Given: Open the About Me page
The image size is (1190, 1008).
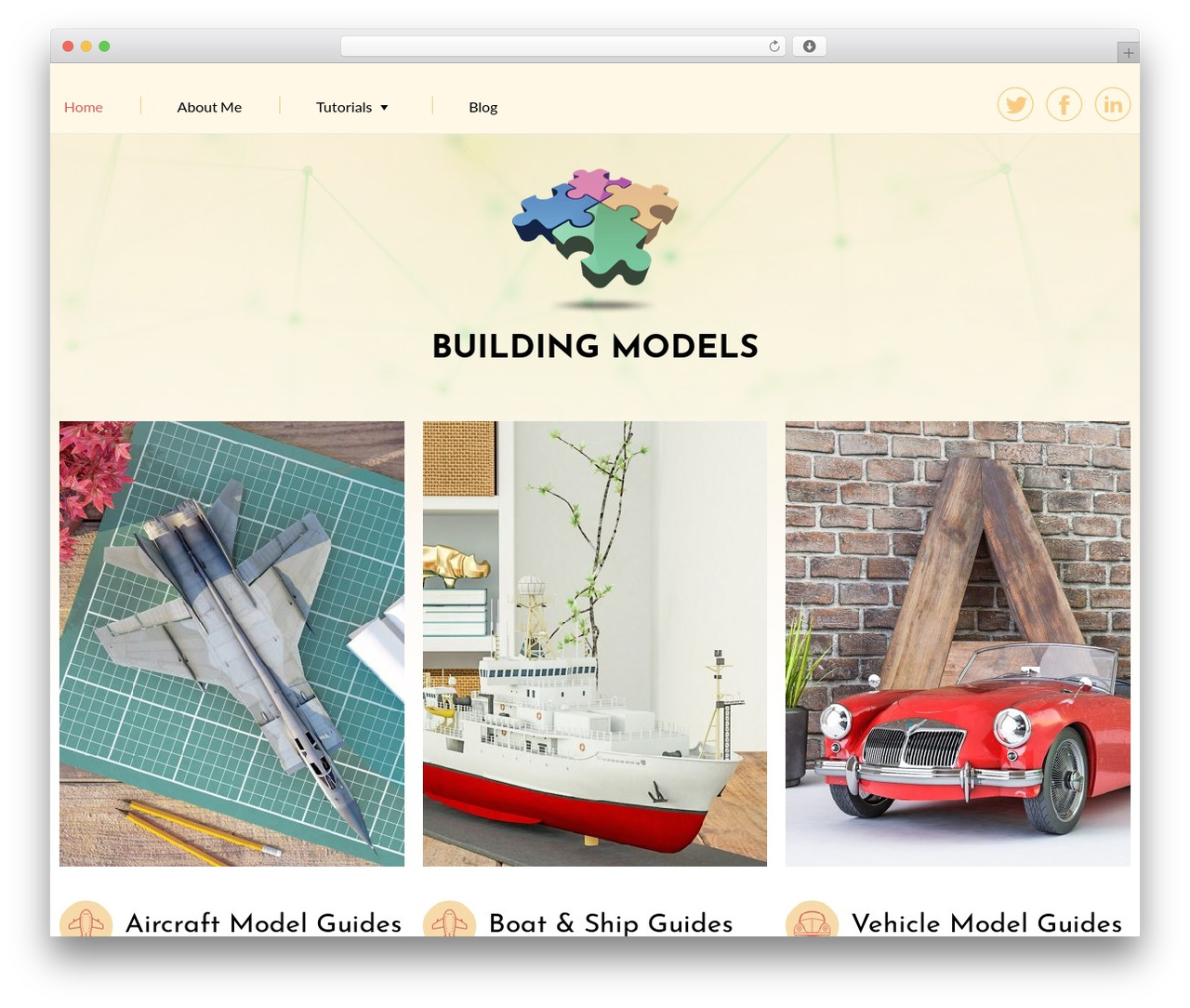Looking at the screenshot, I should coord(209,107).
